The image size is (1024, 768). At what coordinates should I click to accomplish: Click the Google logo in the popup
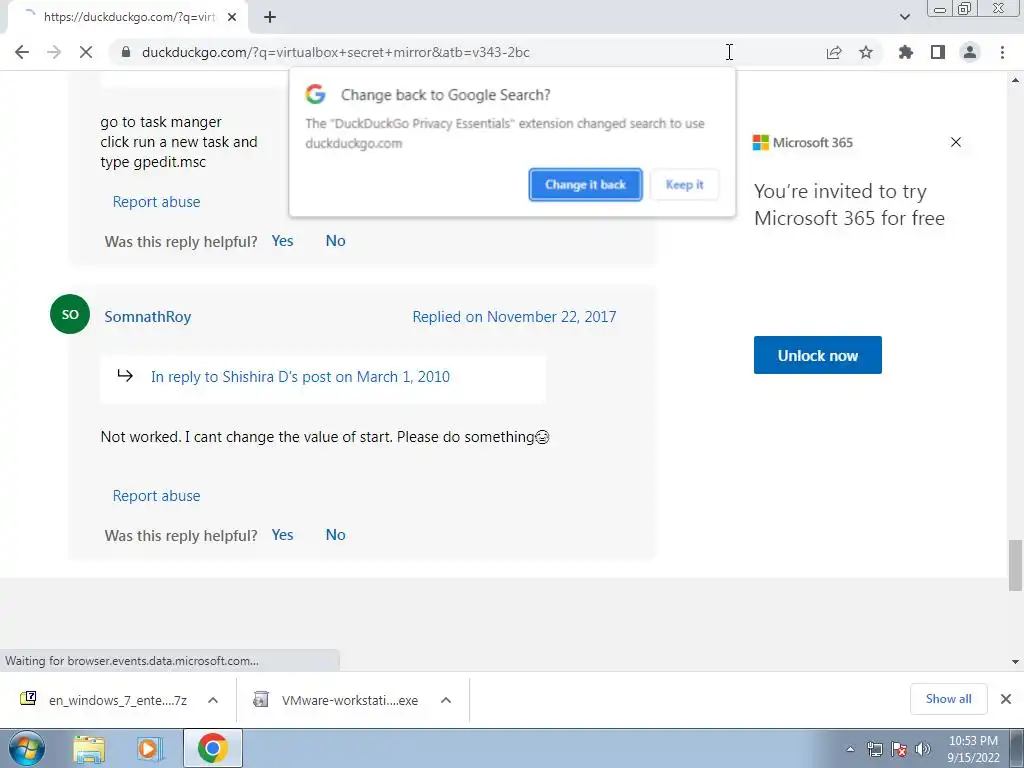(315, 95)
